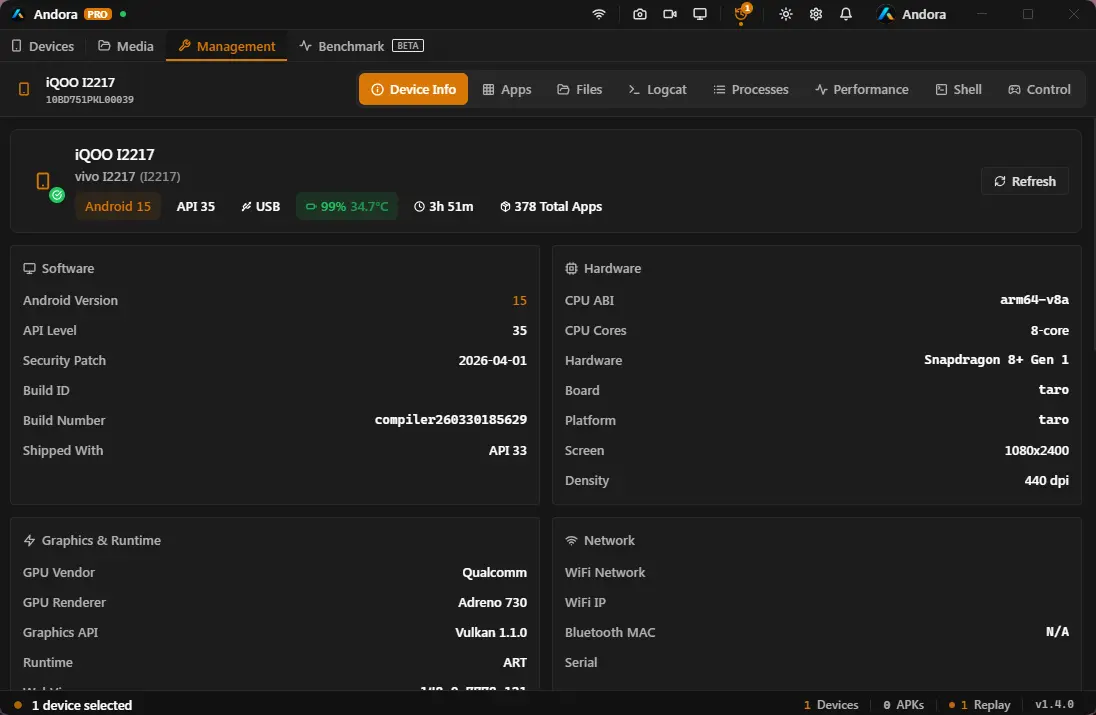1096x715 pixels.
Task: Click the 1 device selected status
Action: [x=82, y=705]
